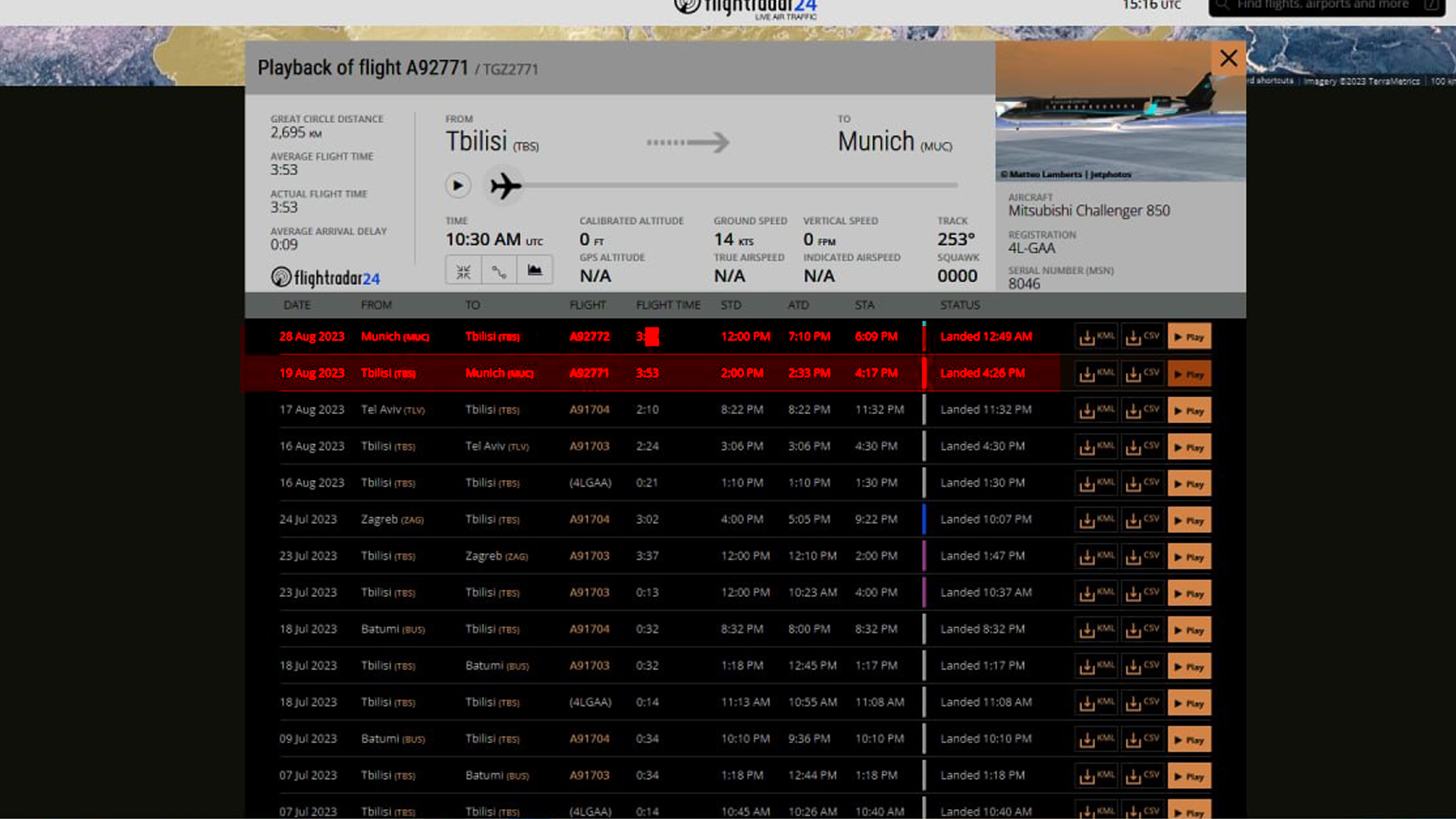Play the 18 Jul Batumi-Tbilisi A91704 flight

(1189, 629)
